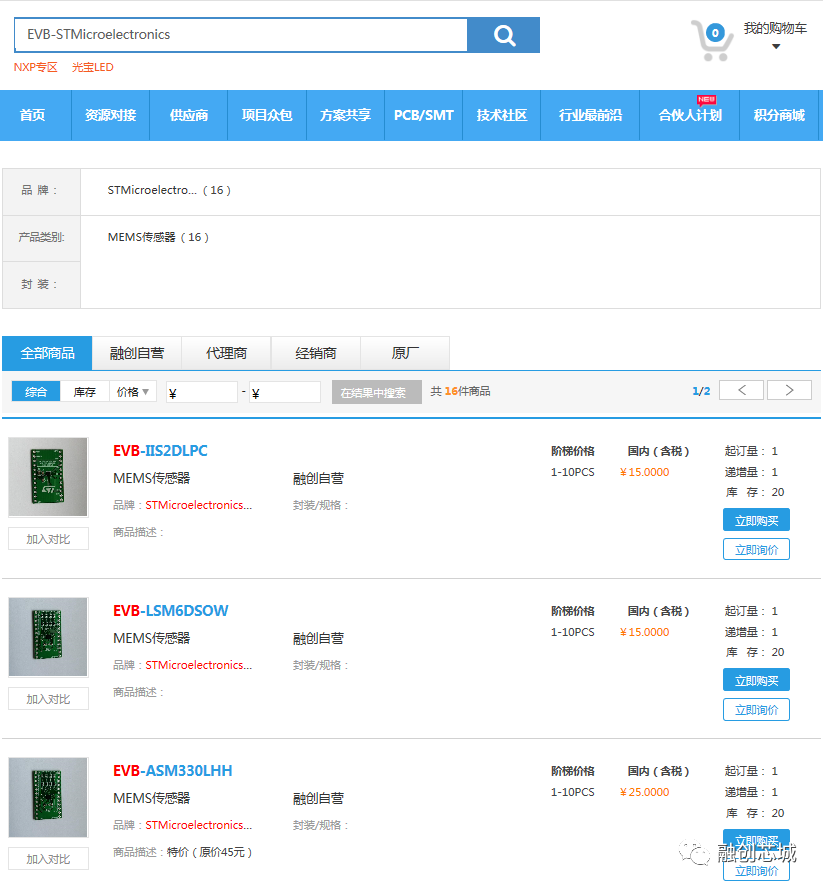This screenshot has height=889, width=823.
Task: Open 项目众包 navigation item
Action: (267, 115)
